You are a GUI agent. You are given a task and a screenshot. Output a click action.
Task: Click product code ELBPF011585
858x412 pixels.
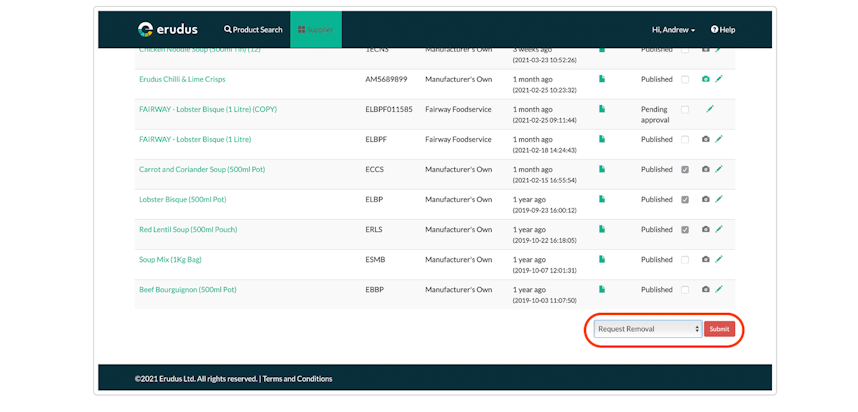pyautogui.click(x=389, y=109)
